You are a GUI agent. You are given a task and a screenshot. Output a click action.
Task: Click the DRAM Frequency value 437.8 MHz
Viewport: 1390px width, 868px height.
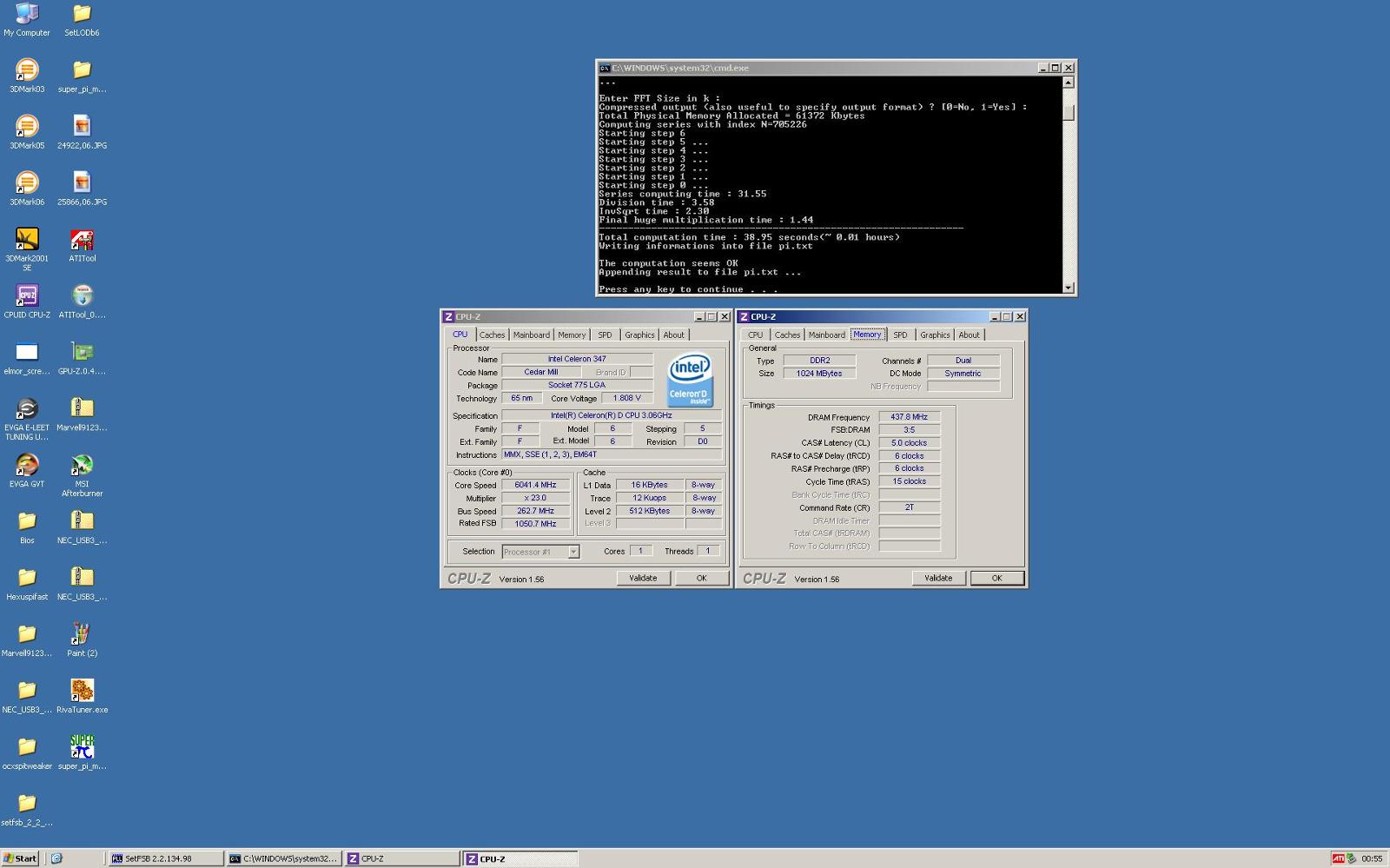click(909, 417)
